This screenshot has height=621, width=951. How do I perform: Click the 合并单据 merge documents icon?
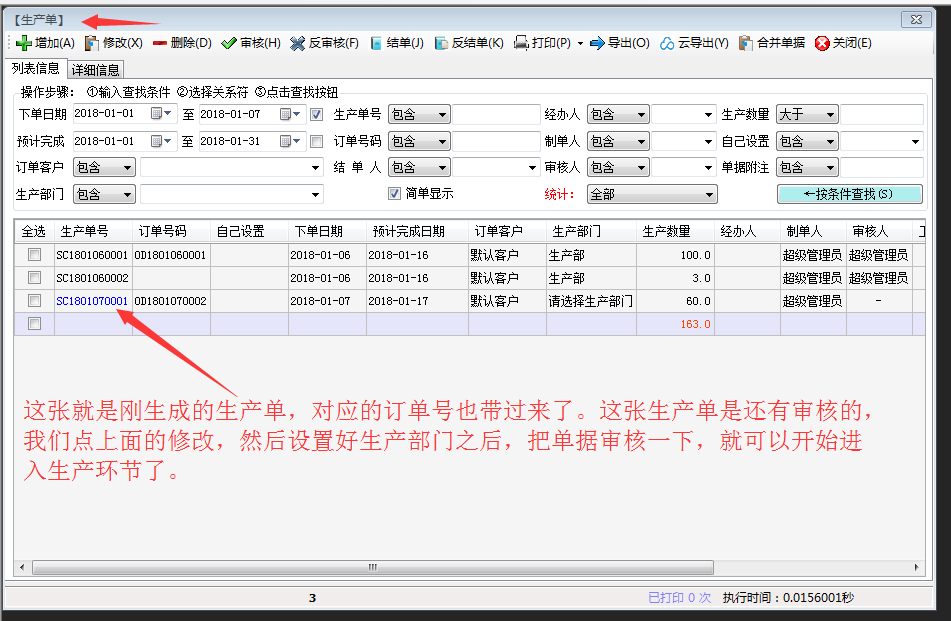[746, 43]
